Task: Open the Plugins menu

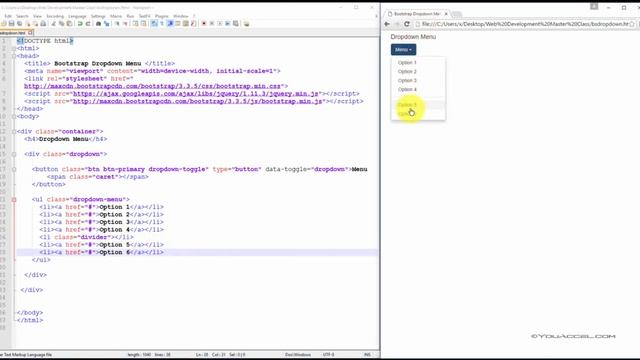Action: [x=162, y=16]
